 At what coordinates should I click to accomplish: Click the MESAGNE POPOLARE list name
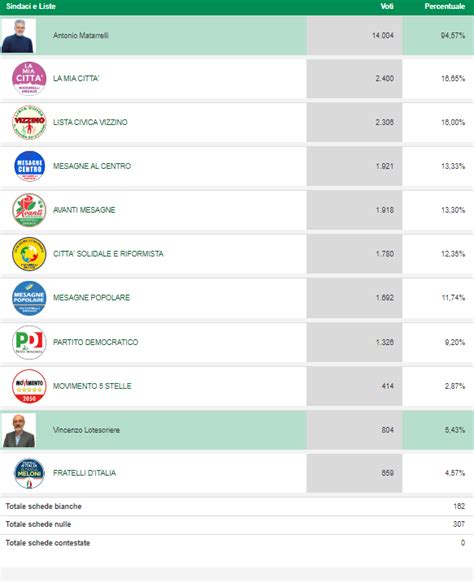pos(92,298)
